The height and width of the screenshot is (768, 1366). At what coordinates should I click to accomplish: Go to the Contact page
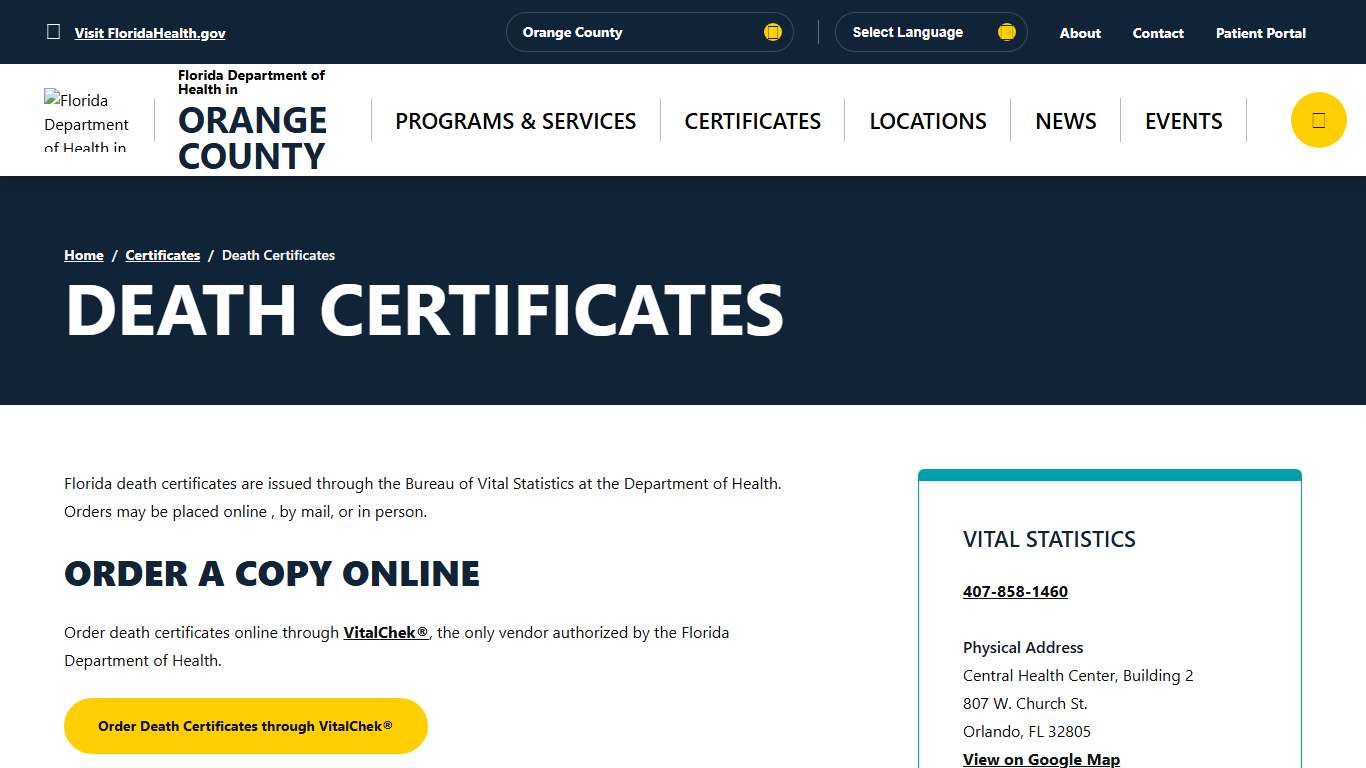click(1157, 32)
